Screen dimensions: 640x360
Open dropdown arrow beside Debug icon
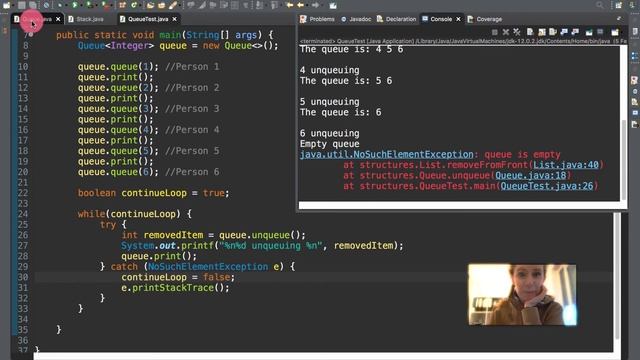pyautogui.click(x=66, y=6)
